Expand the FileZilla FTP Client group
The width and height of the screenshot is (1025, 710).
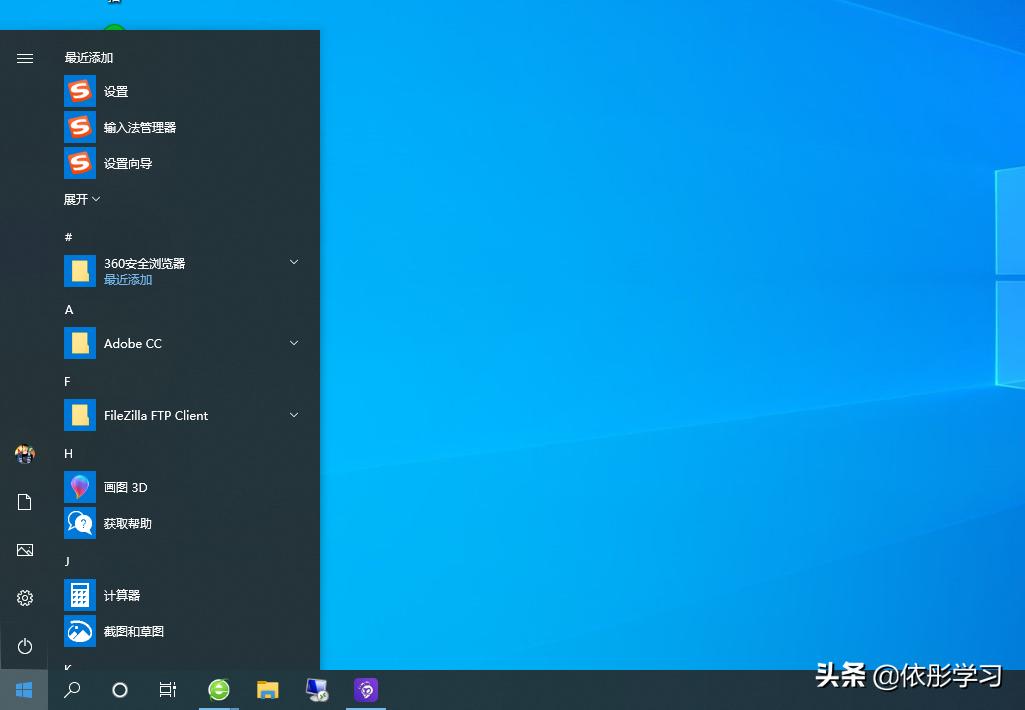coord(293,415)
